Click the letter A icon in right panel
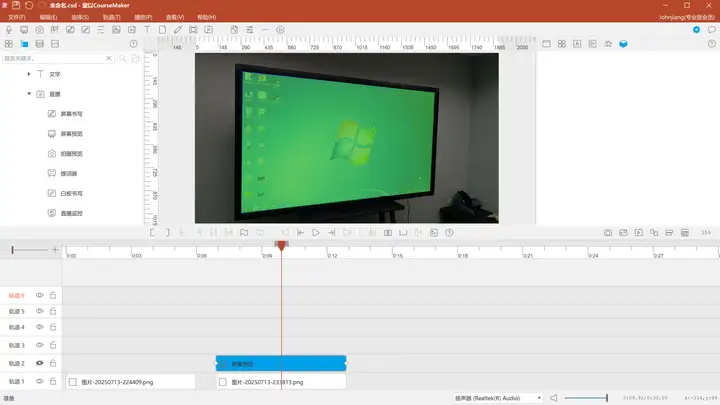The width and height of the screenshot is (720, 405). tap(577, 44)
